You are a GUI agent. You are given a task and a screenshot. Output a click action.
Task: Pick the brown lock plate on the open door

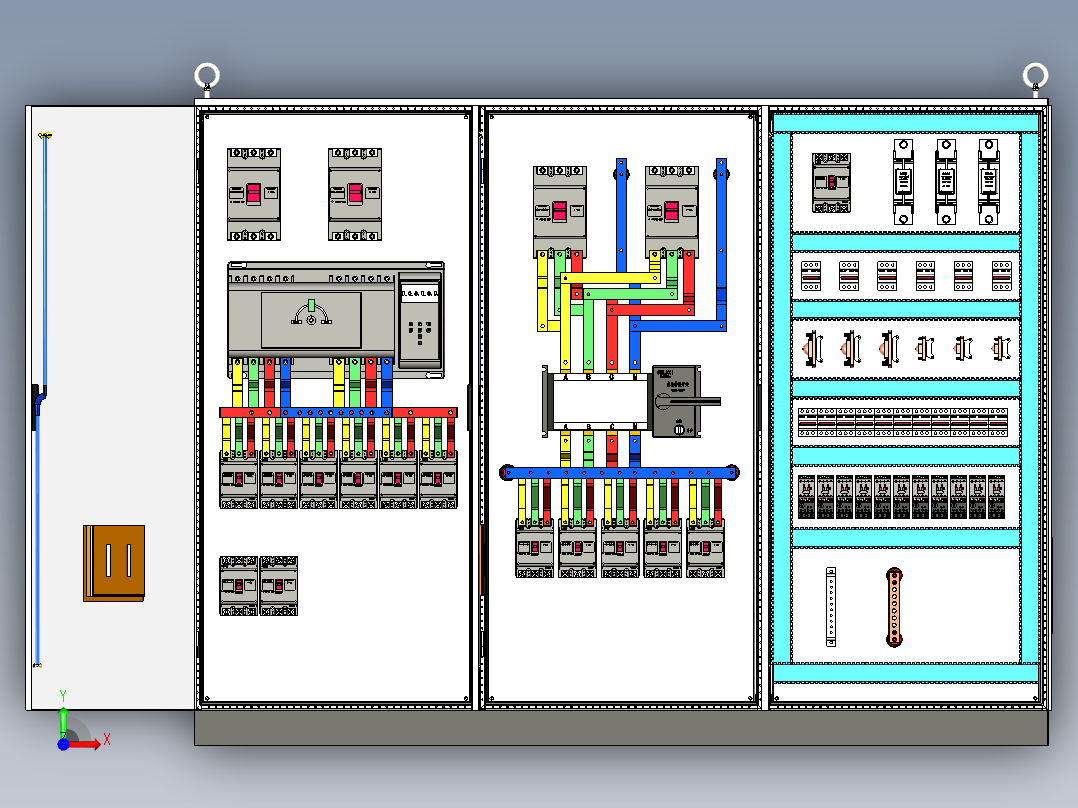pos(114,563)
